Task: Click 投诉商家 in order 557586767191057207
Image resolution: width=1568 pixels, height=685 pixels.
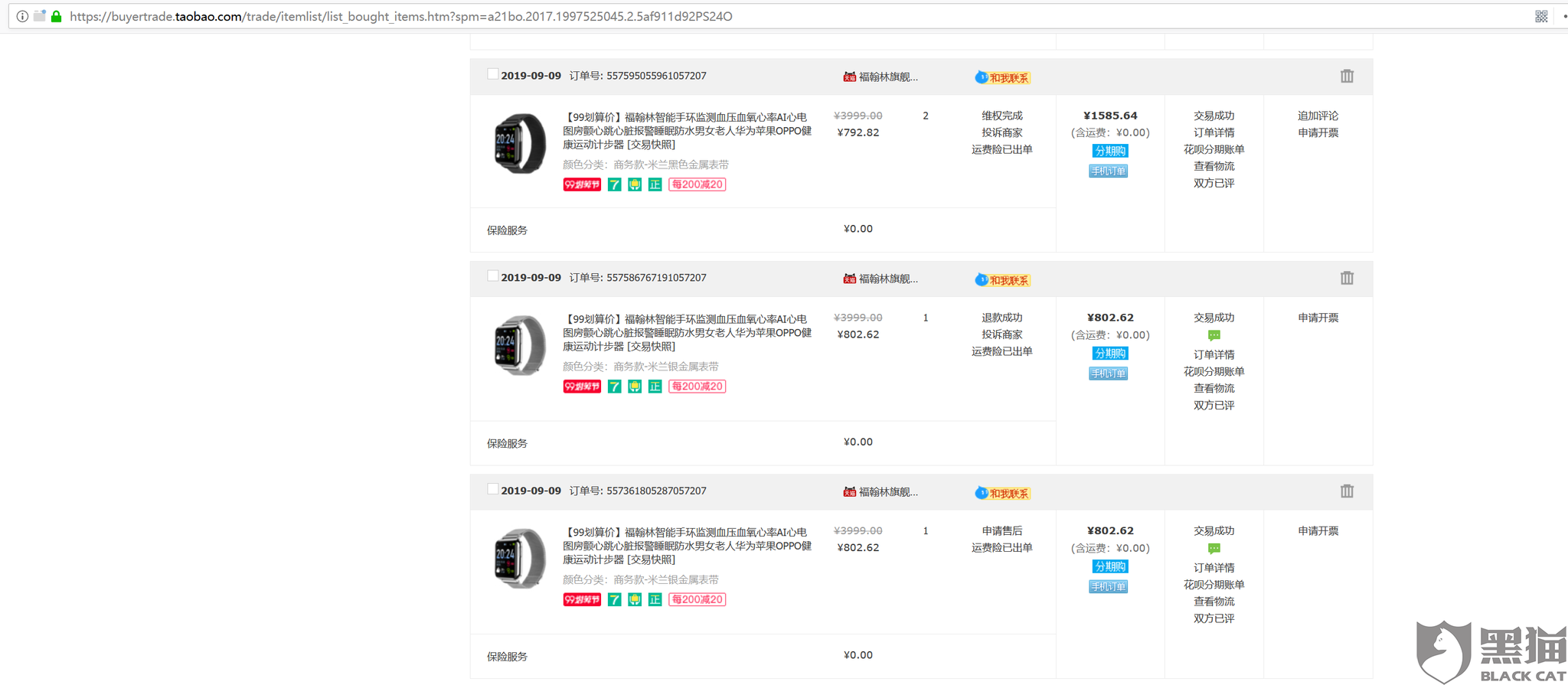Action: [1002, 334]
